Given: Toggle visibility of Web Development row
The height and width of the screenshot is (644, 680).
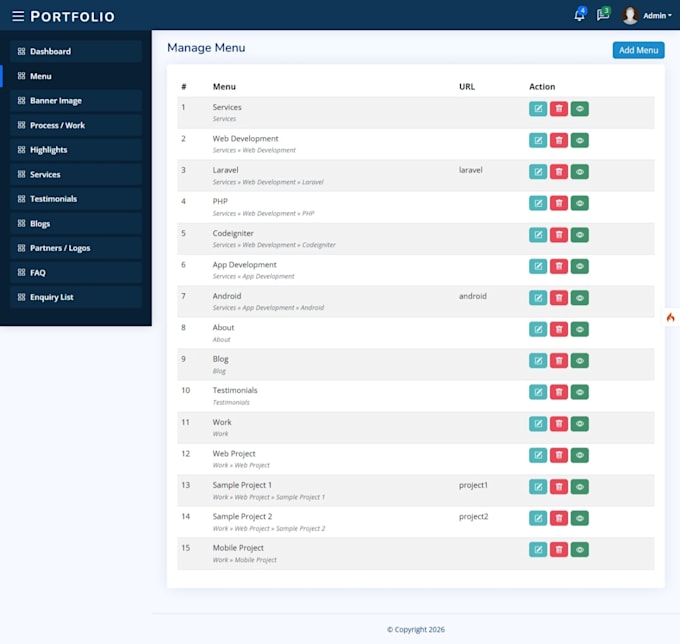Looking at the screenshot, I should click(579, 140).
